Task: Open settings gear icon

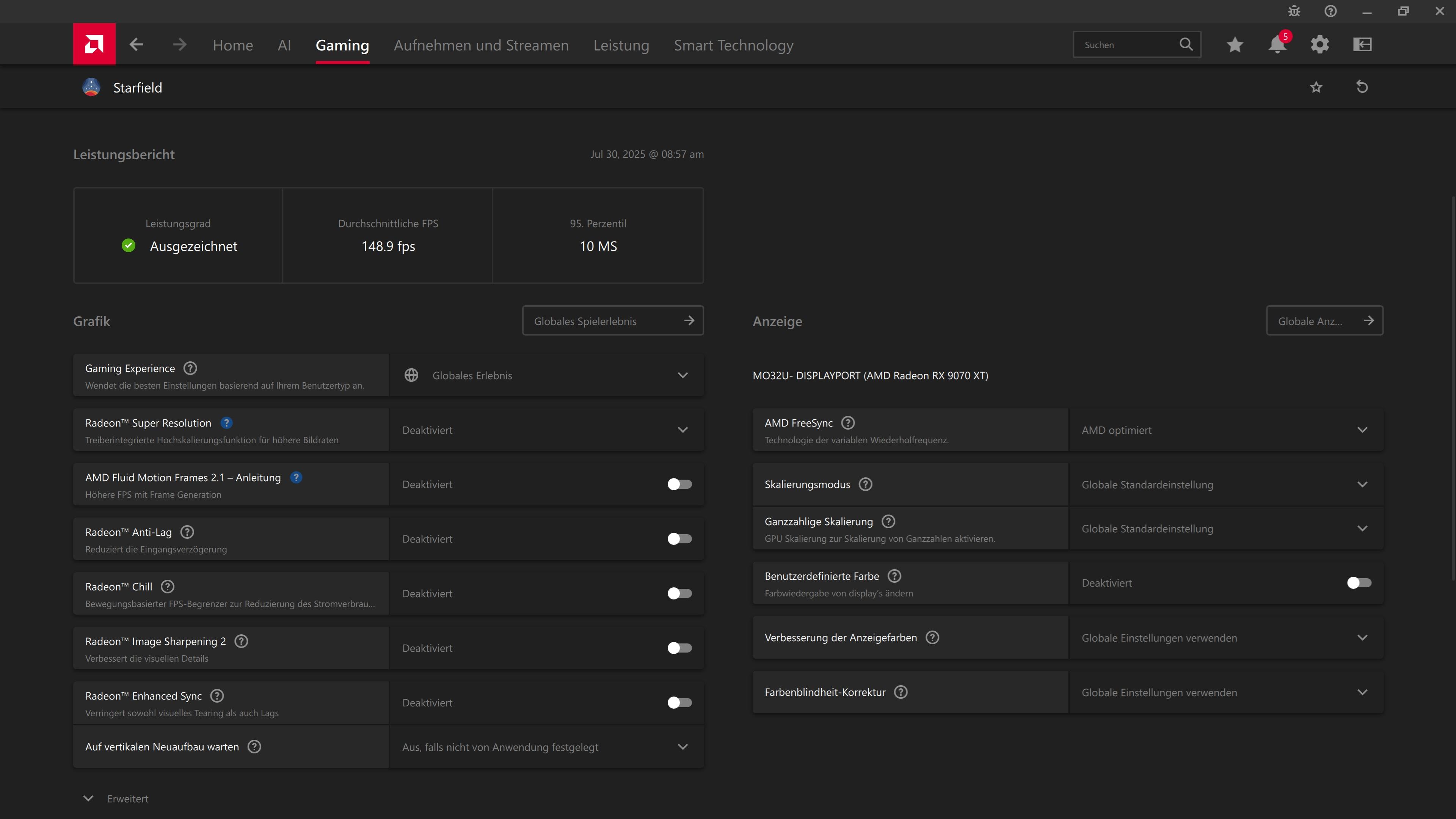Action: (x=1320, y=45)
